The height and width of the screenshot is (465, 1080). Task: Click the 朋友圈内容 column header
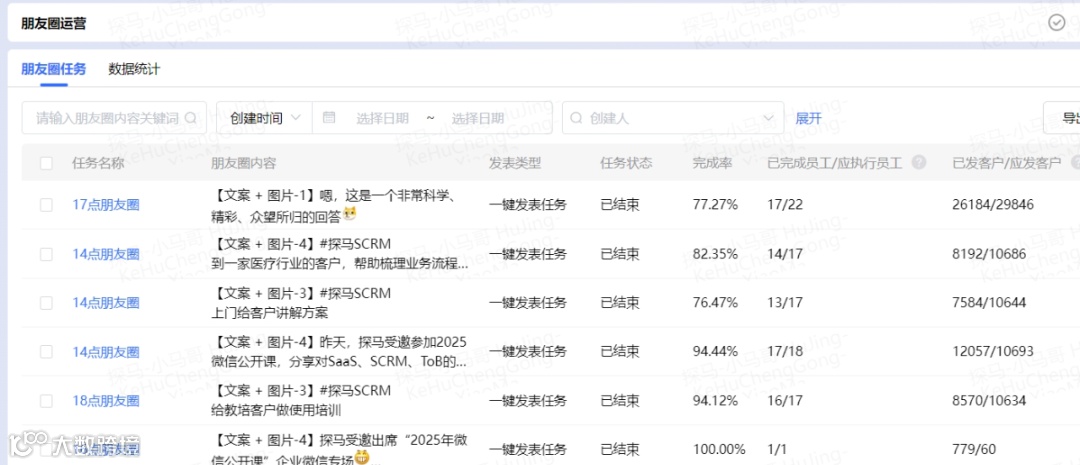point(244,163)
